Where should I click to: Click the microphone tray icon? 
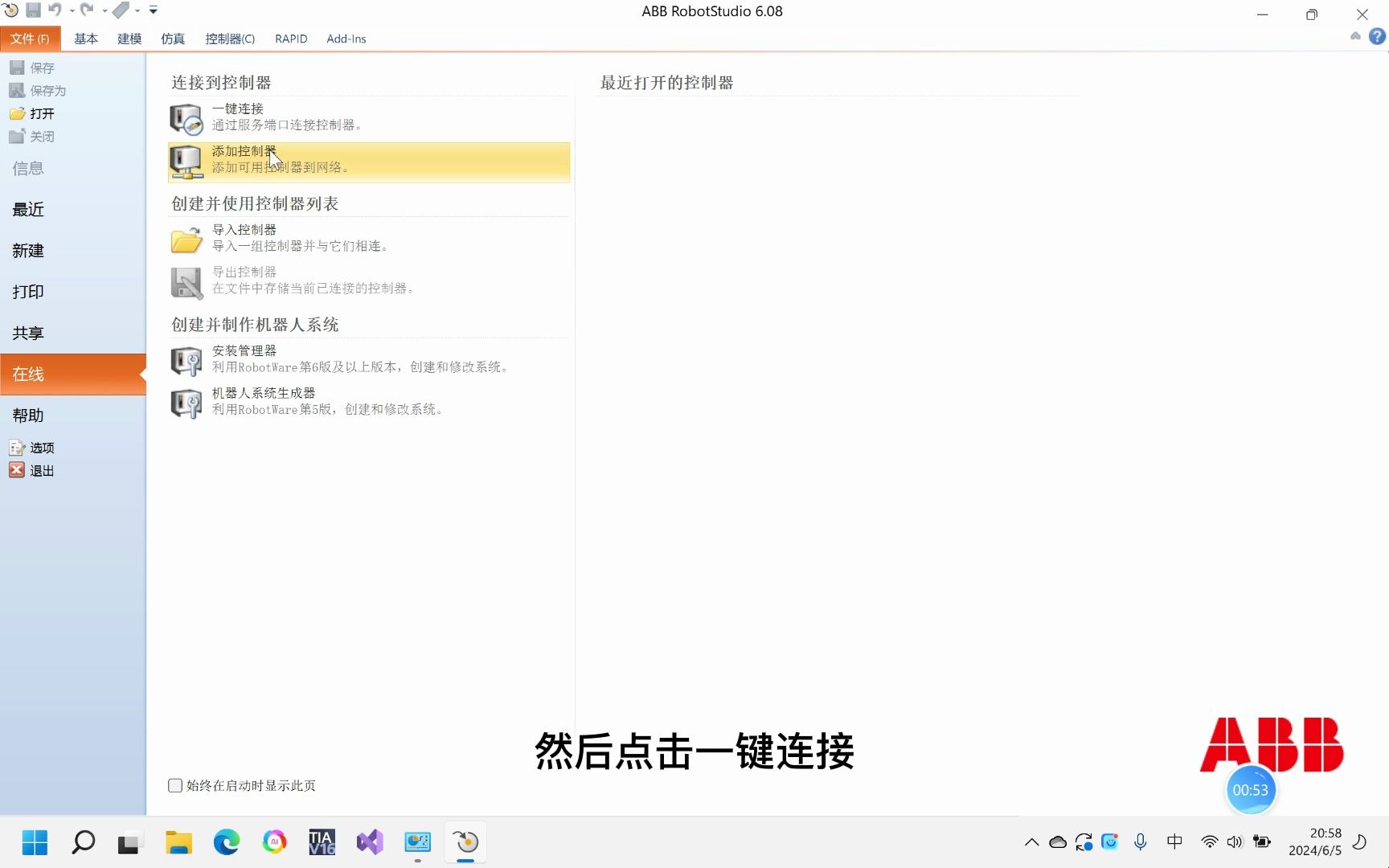click(1140, 842)
